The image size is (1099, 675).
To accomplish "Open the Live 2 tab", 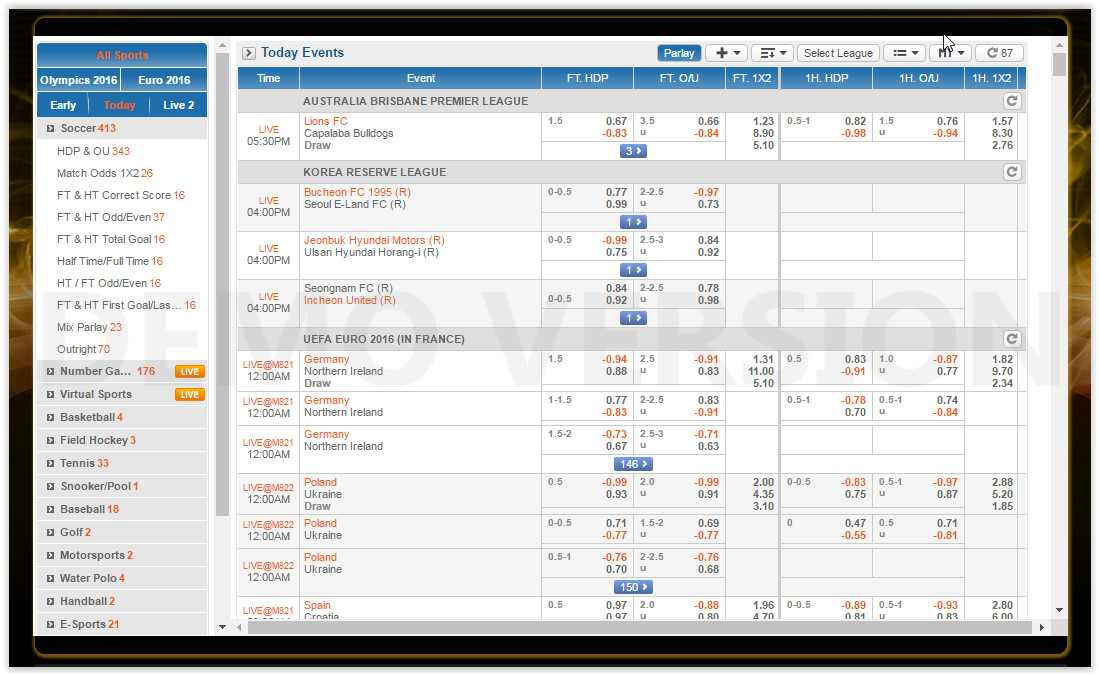I will [x=179, y=105].
